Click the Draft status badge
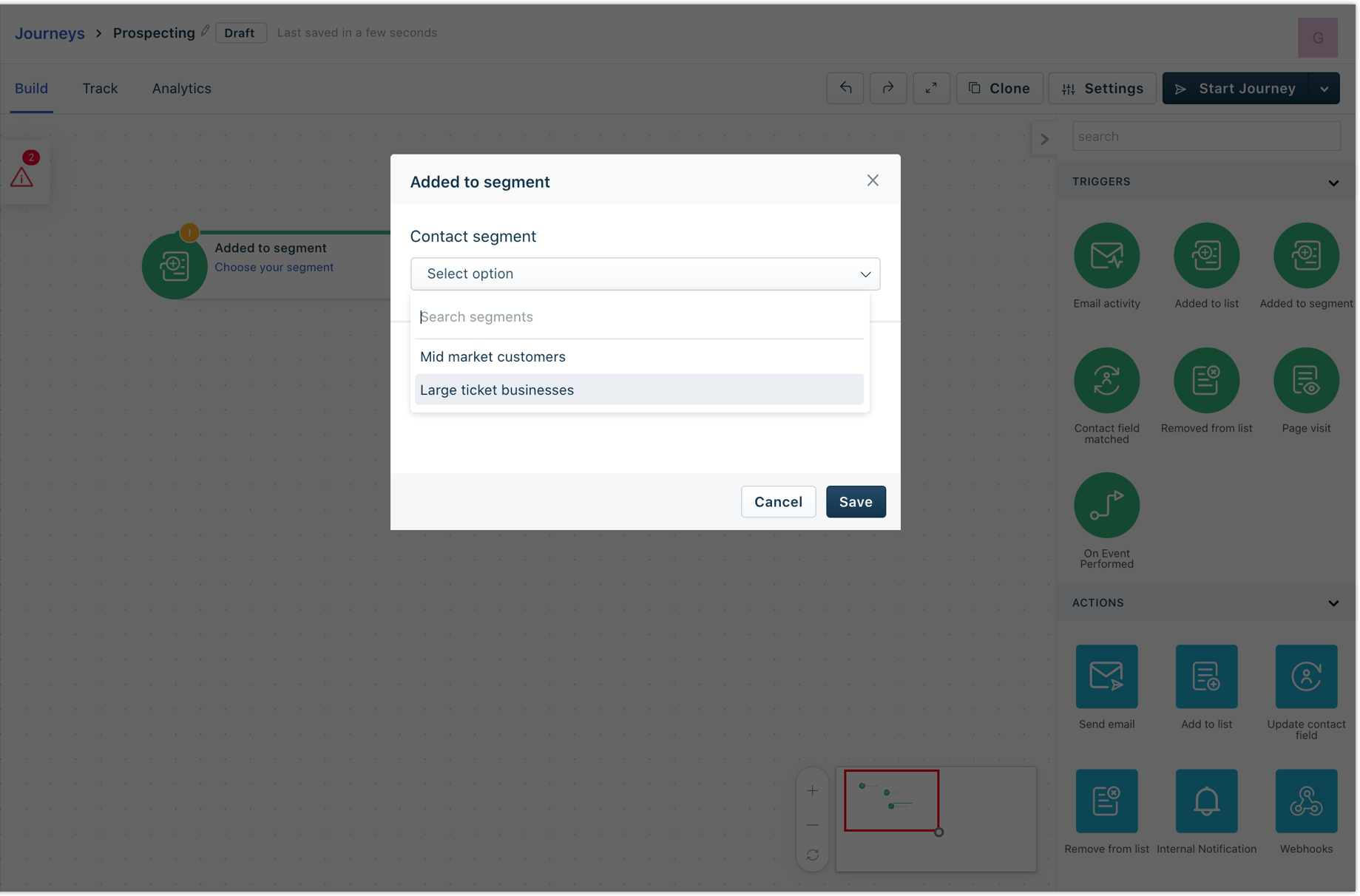The height and width of the screenshot is (896, 1360). [240, 33]
